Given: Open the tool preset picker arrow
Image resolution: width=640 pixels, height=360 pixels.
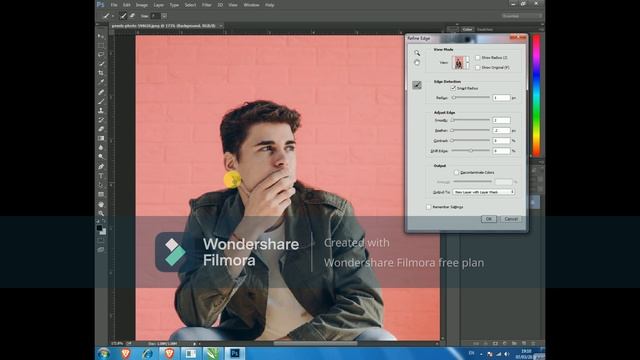Looking at the screenshot, I should [113, 16].
